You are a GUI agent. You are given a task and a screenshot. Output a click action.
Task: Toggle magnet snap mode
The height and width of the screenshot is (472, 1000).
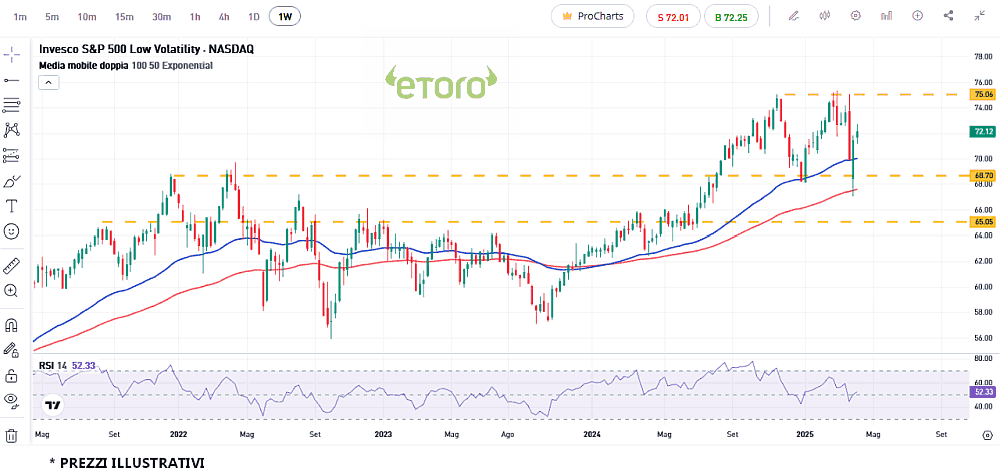pos(12,325)
